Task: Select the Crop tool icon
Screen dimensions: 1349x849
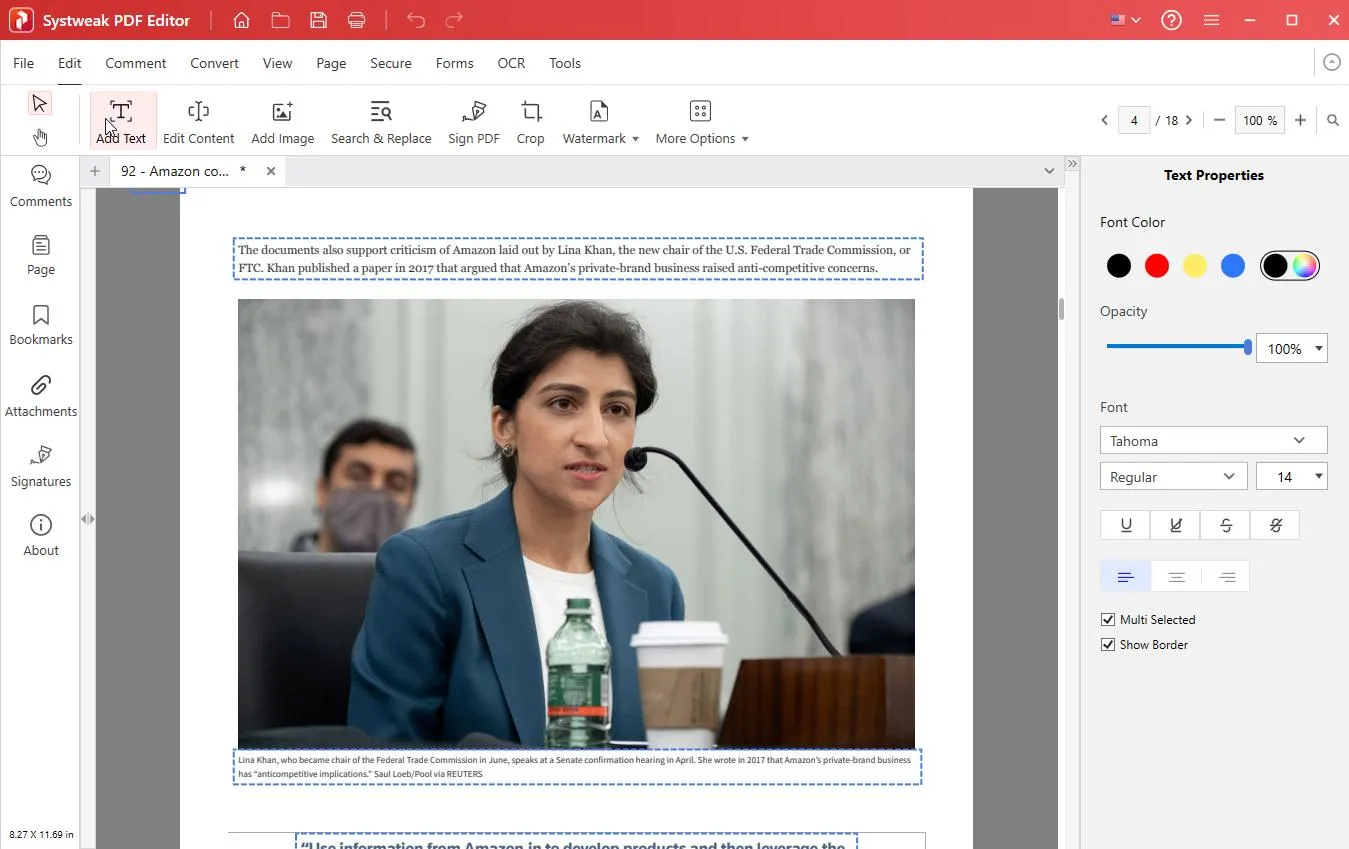Action: (530, 112)
